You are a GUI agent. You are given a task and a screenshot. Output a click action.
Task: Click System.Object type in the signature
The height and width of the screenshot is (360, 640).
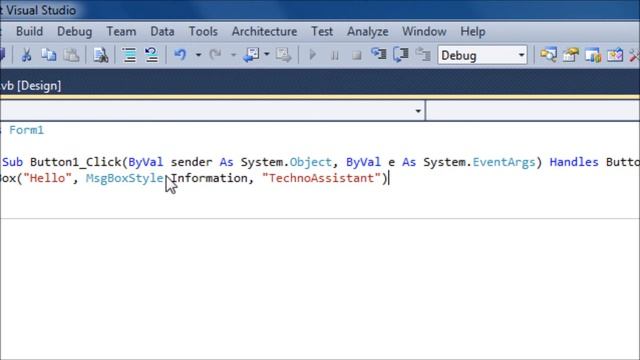click(x=286, y=162)
